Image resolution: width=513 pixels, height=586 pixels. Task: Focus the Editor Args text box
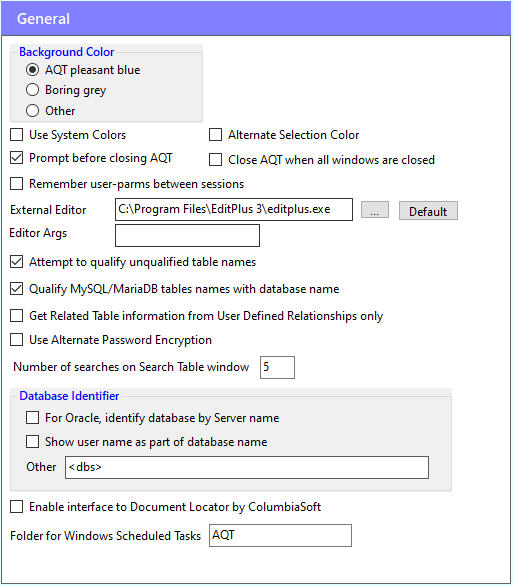[x=187, y=235]
